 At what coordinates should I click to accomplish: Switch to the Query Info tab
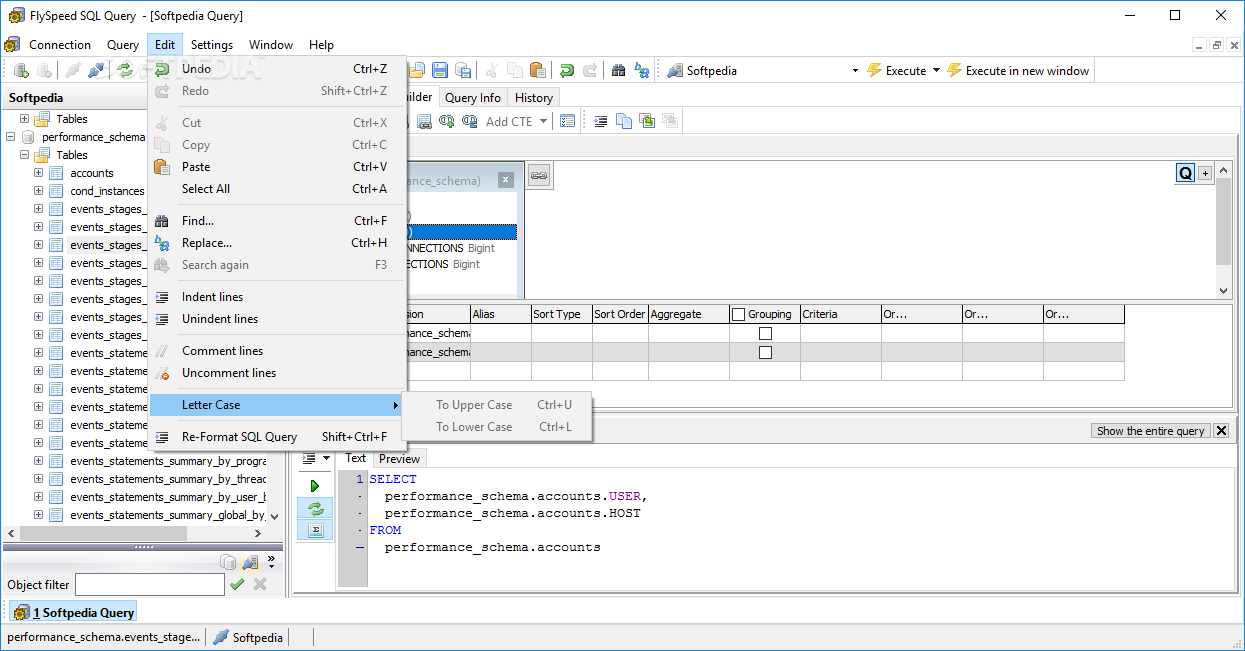[x=472, y=98]
